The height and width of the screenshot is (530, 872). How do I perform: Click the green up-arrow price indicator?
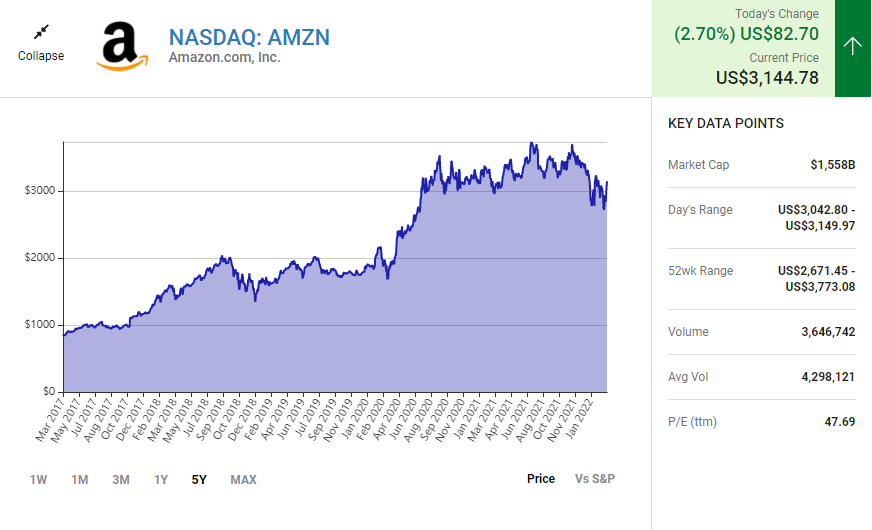pos(853,47)
